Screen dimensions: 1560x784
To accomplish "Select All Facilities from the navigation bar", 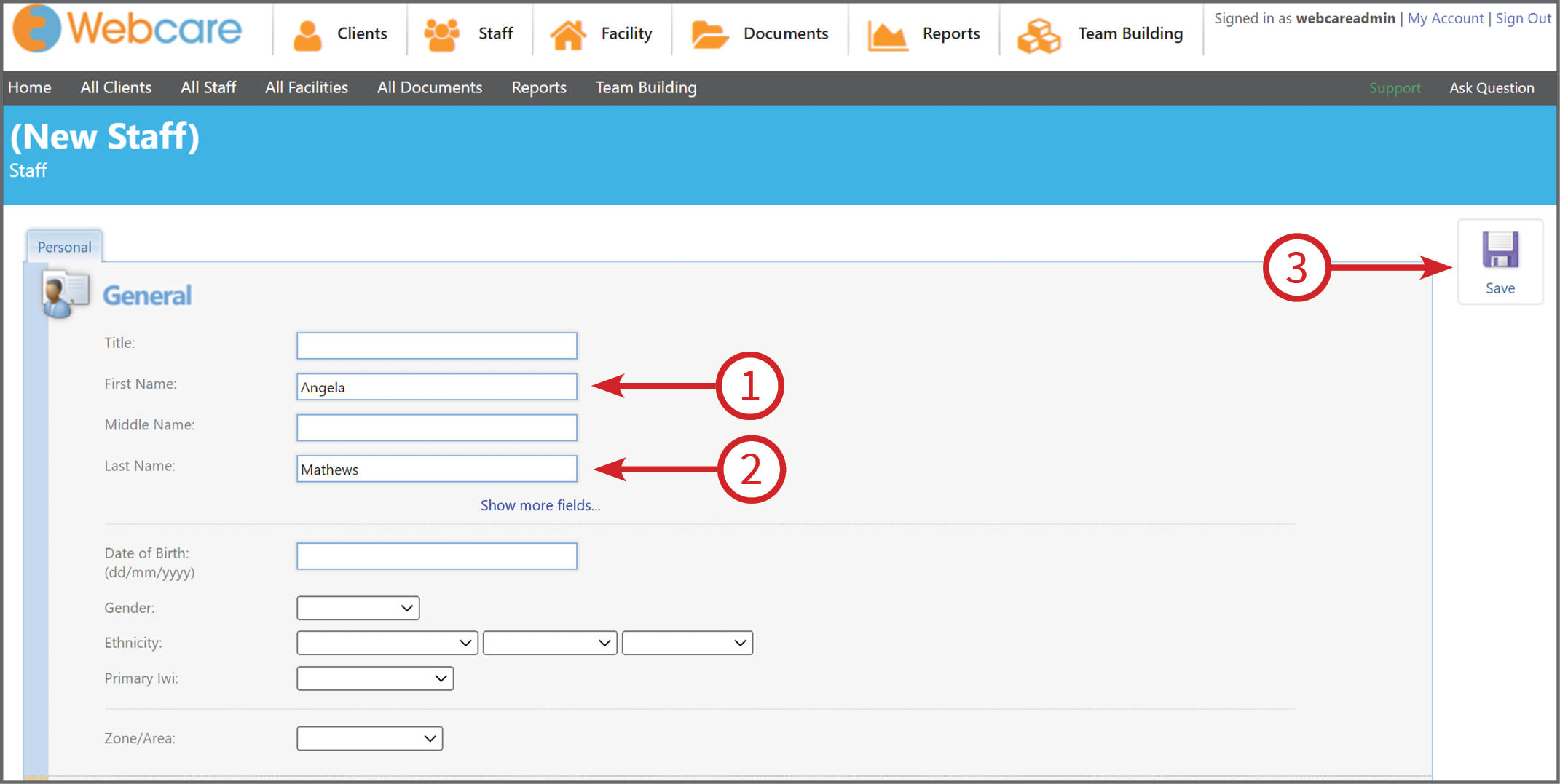I will pyautogui.click(x=306, y=87).
